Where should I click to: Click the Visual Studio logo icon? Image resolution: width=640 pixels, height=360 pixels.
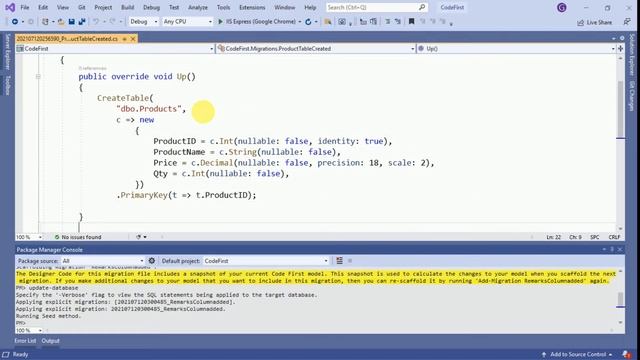(x=10, y=7)
